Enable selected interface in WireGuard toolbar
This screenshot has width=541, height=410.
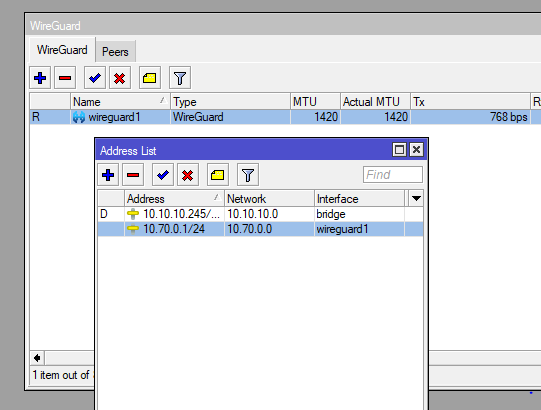(95, 78)
